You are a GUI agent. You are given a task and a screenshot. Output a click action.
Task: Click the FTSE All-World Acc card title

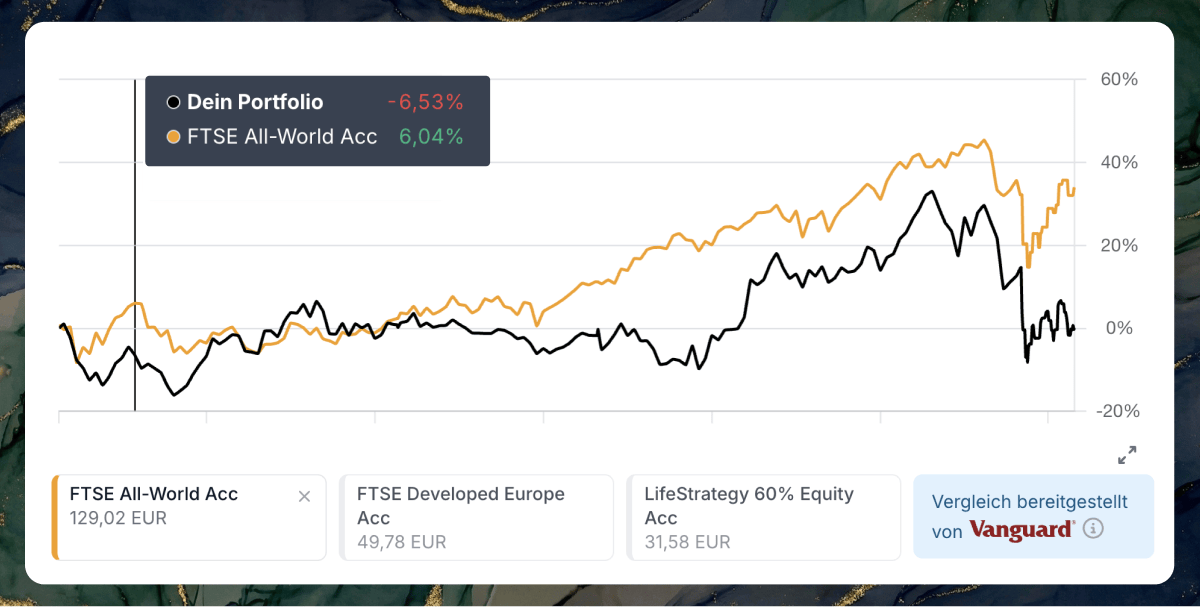[x=154, y=494]
